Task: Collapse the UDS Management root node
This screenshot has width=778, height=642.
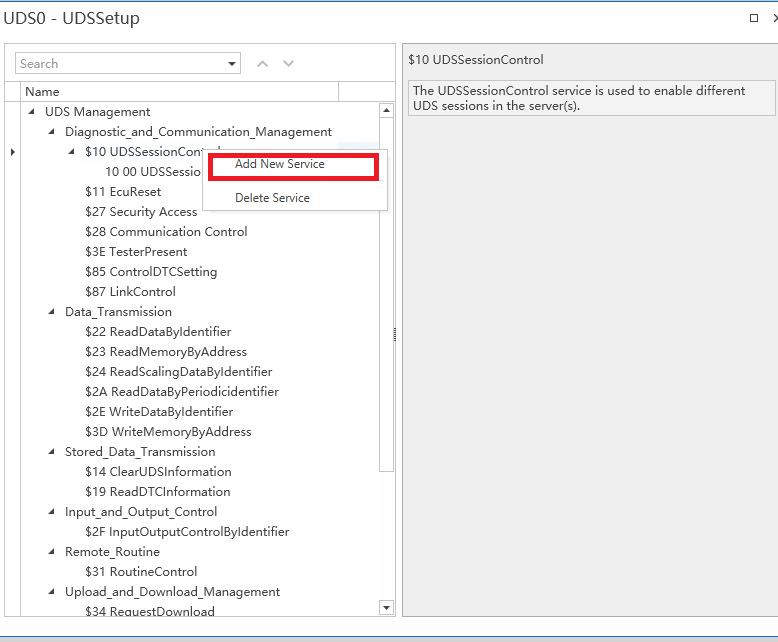Action: click(33, 112)
